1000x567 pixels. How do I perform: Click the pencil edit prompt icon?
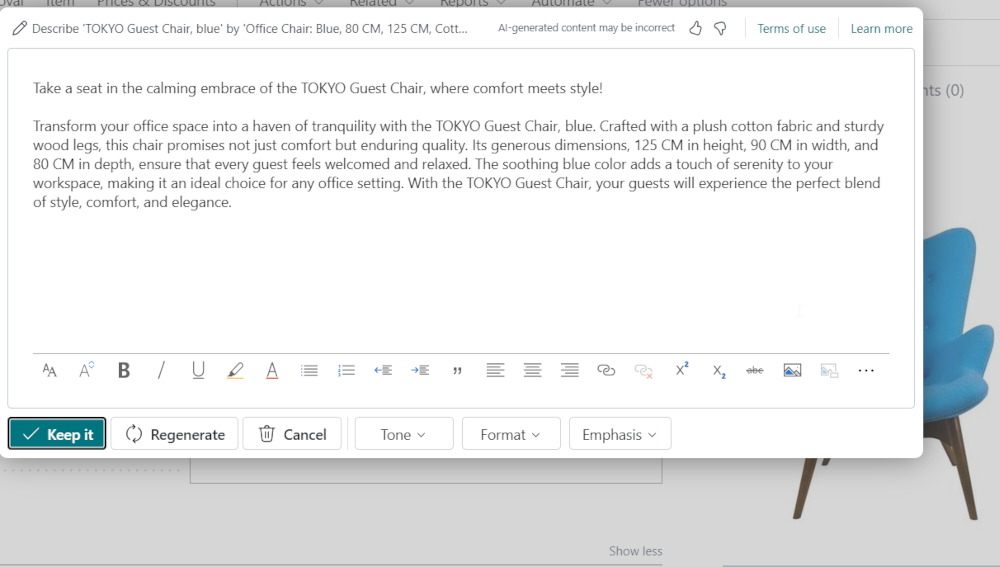coord(20,28)
